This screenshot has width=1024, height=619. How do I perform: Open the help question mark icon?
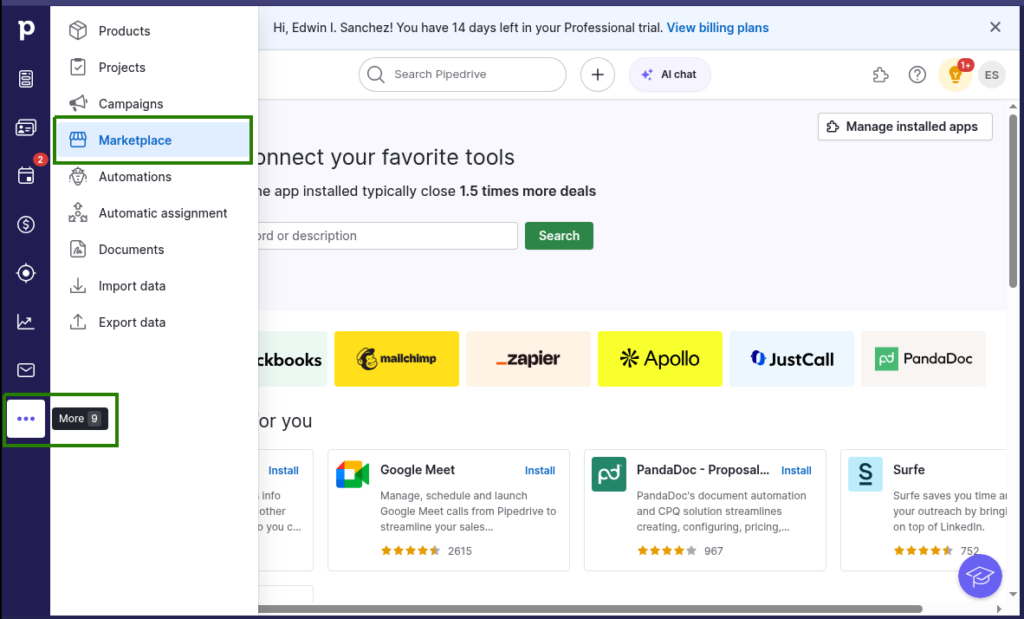[917, 74]
